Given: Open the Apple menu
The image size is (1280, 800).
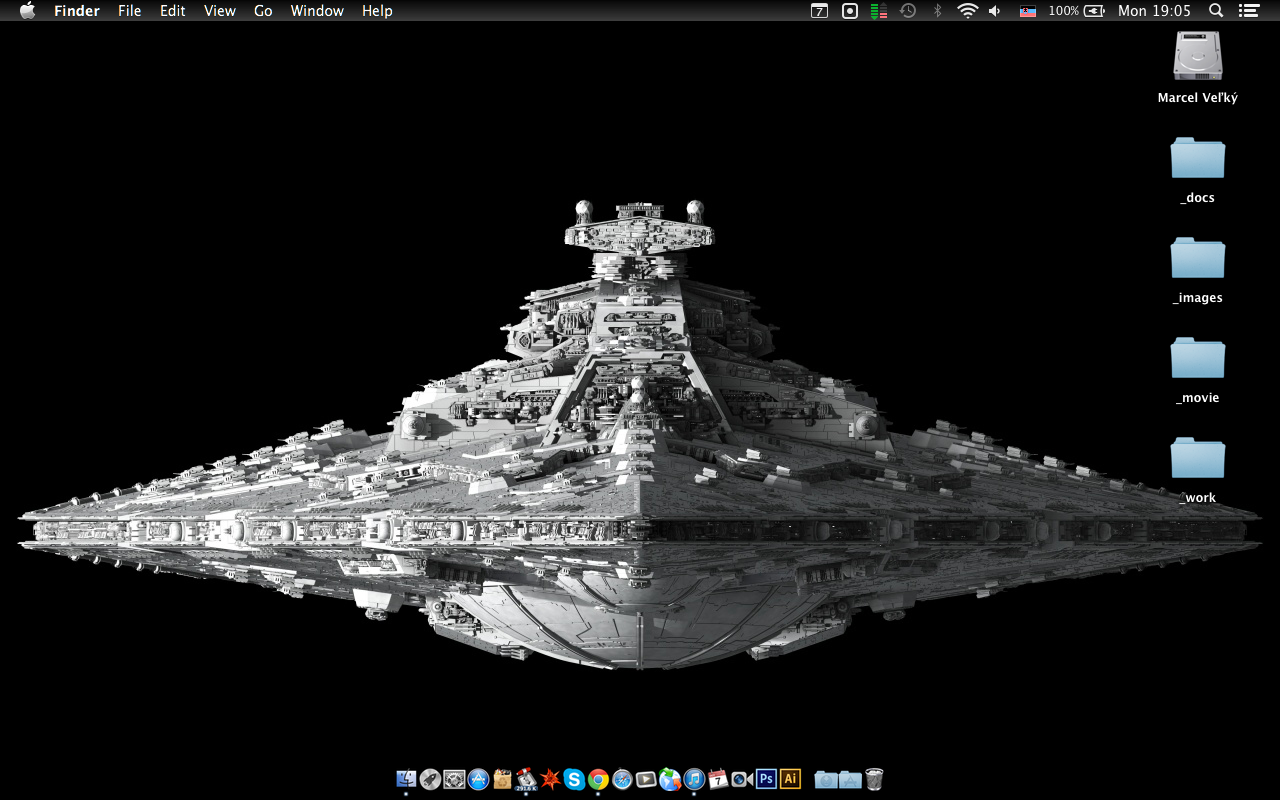Looking at the screenshot, I should point(27,11).
